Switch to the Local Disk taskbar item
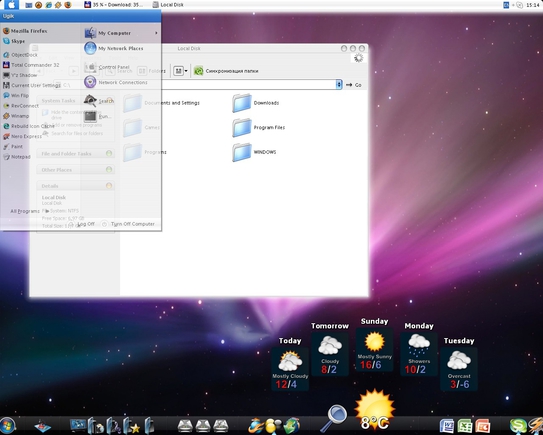This screenshot has height=435, width=543. (168, 5)
